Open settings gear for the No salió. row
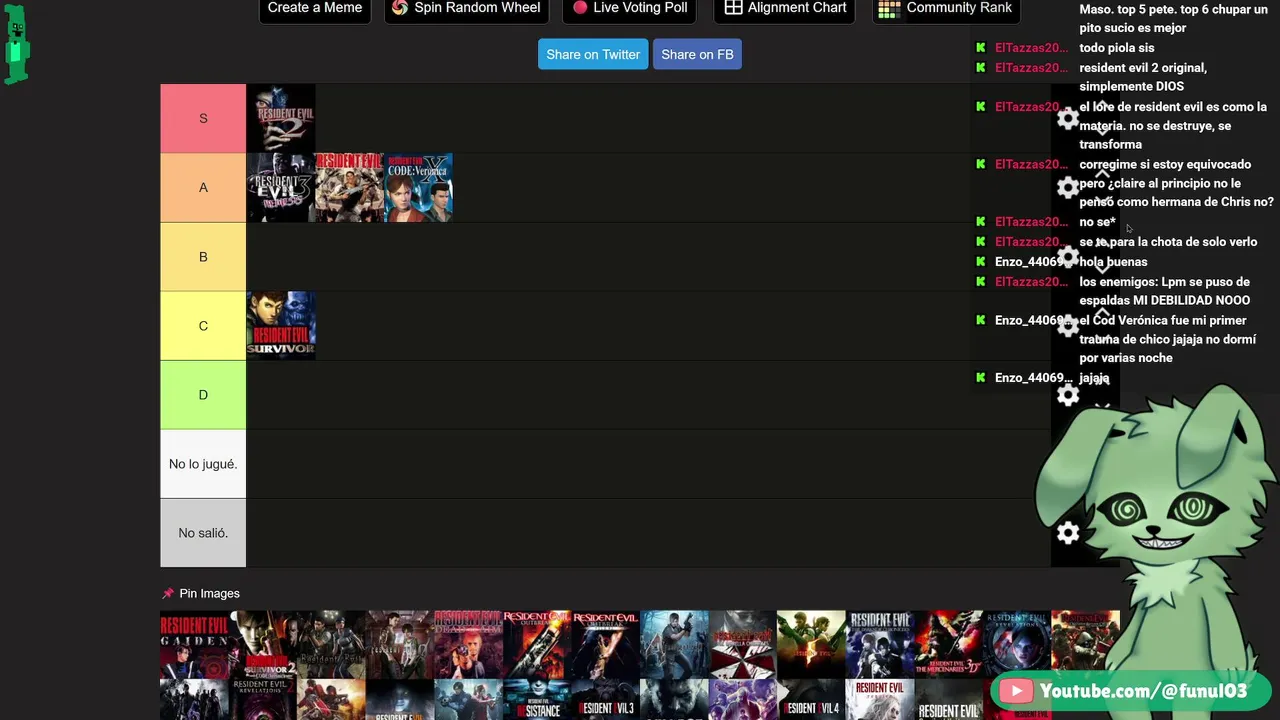Screen dimensions: 1280x720 (x=1068, y=533)
